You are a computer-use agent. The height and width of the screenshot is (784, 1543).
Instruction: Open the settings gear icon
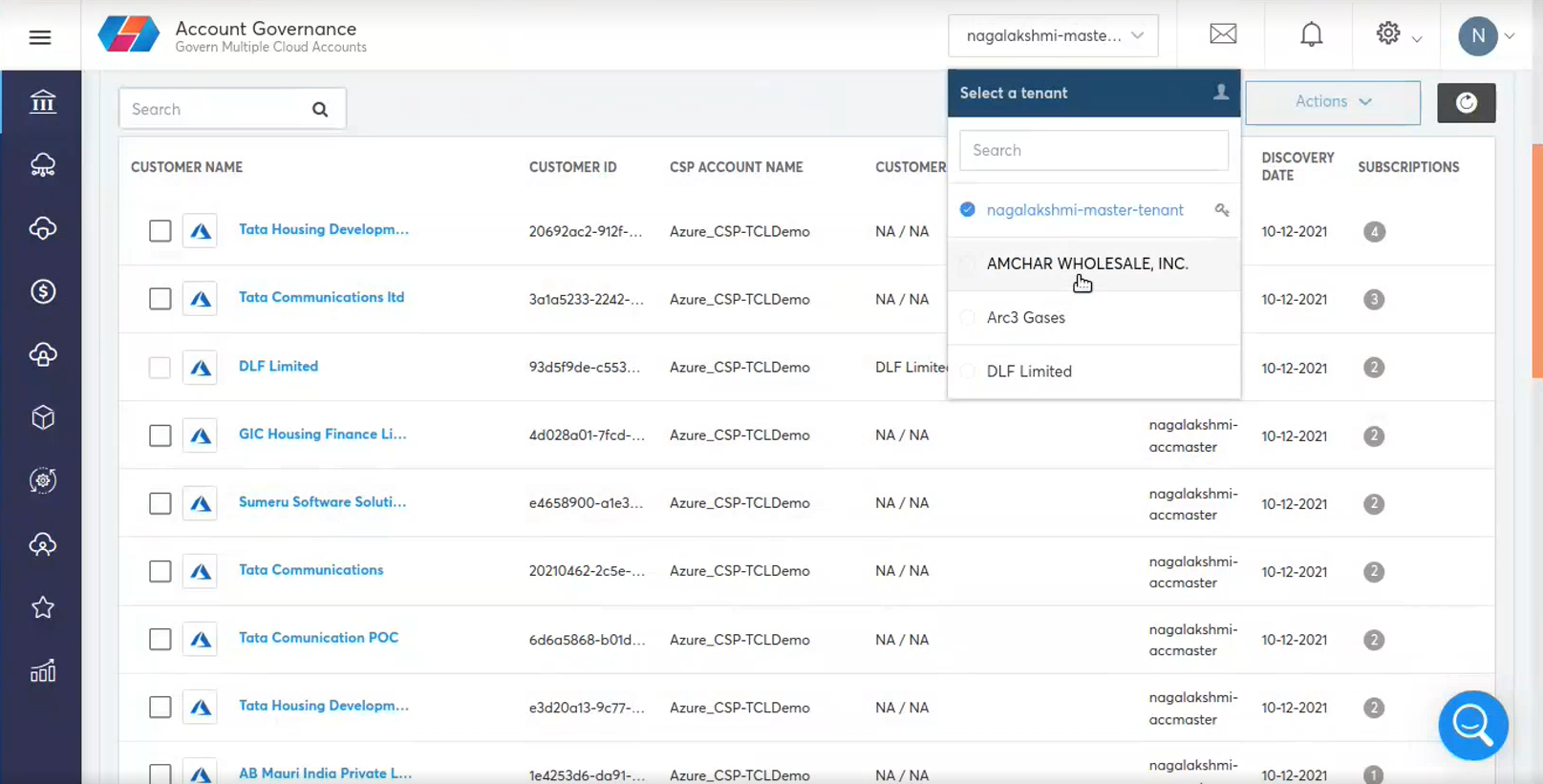click(x=1388, y=33)
